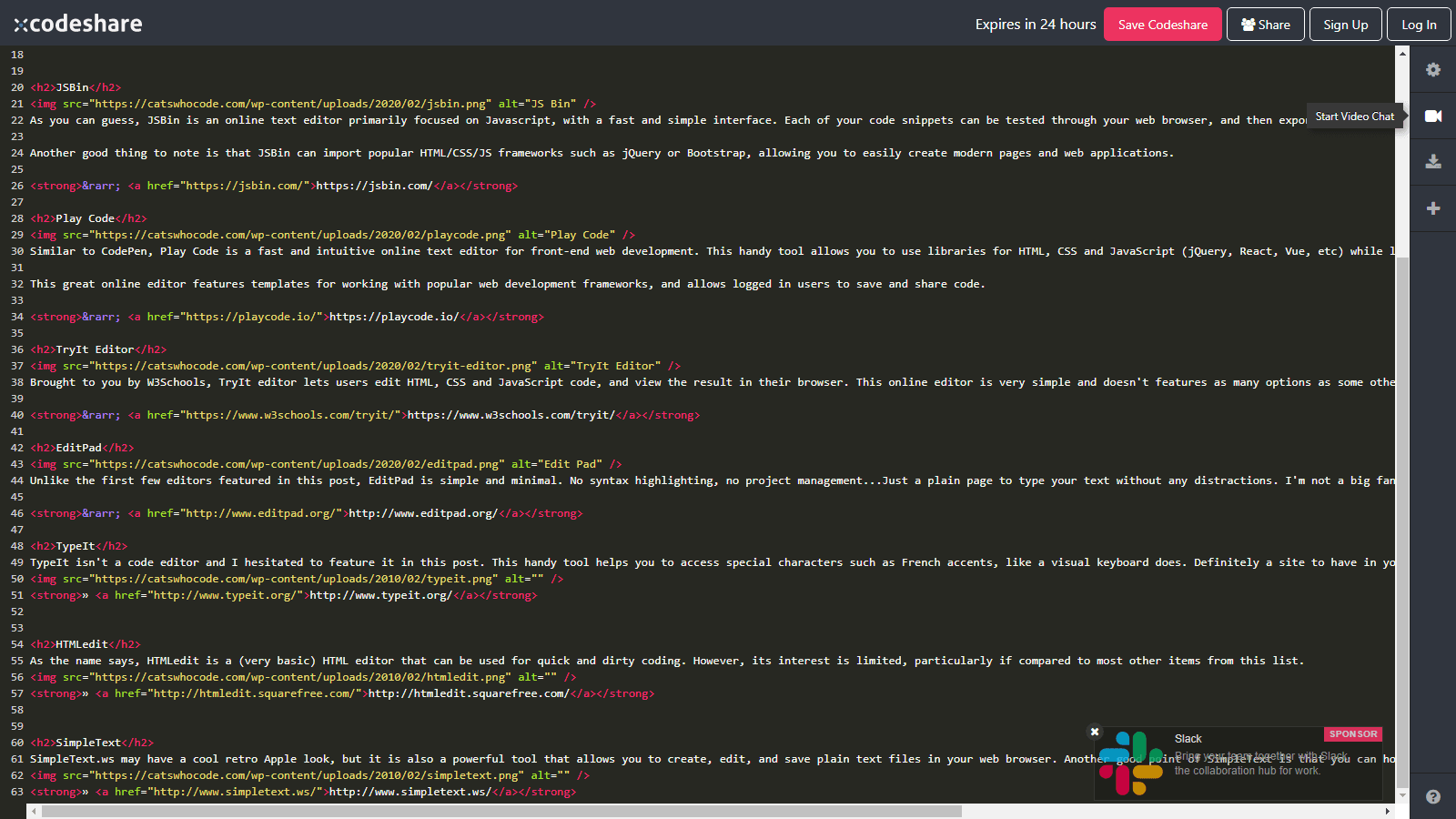Start video chat with camera icon

click(1433, 116)
